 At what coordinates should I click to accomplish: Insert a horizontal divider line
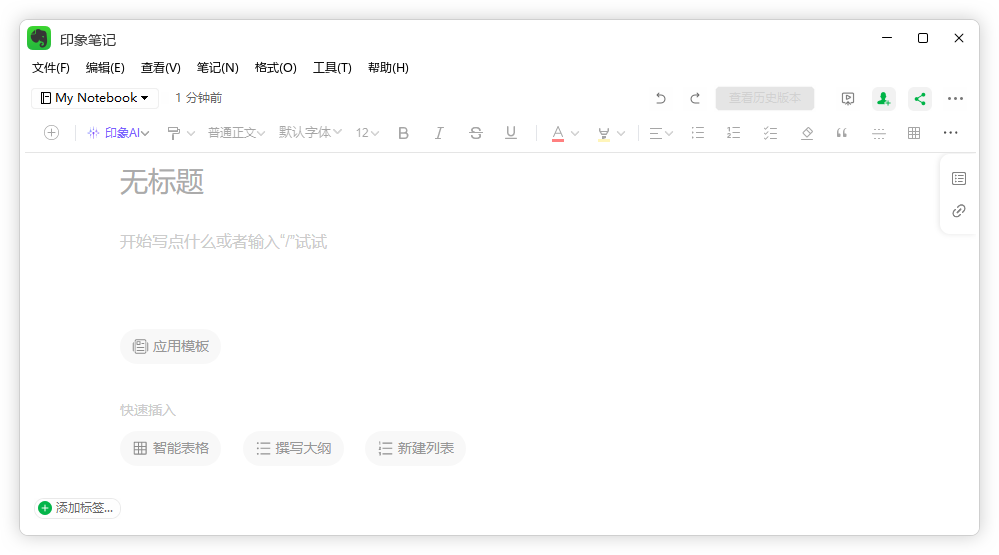pos(879,133)
